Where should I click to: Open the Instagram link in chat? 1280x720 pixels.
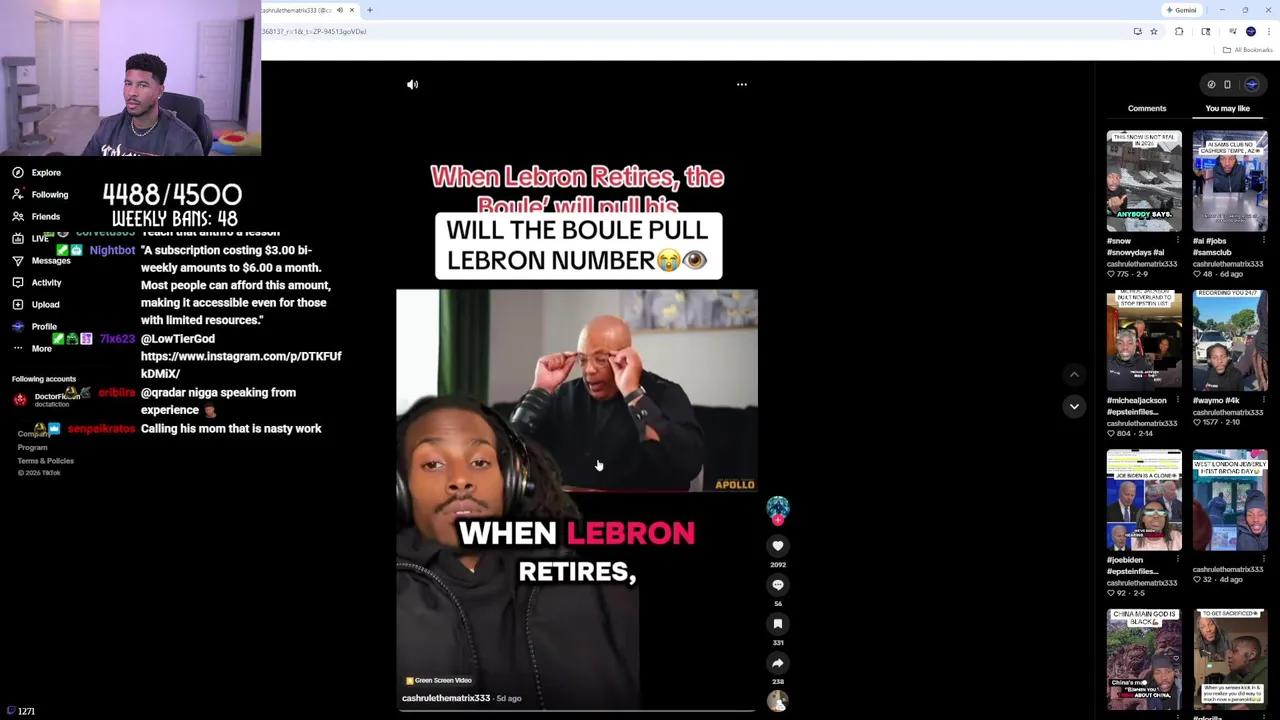[x=241, y=364]
